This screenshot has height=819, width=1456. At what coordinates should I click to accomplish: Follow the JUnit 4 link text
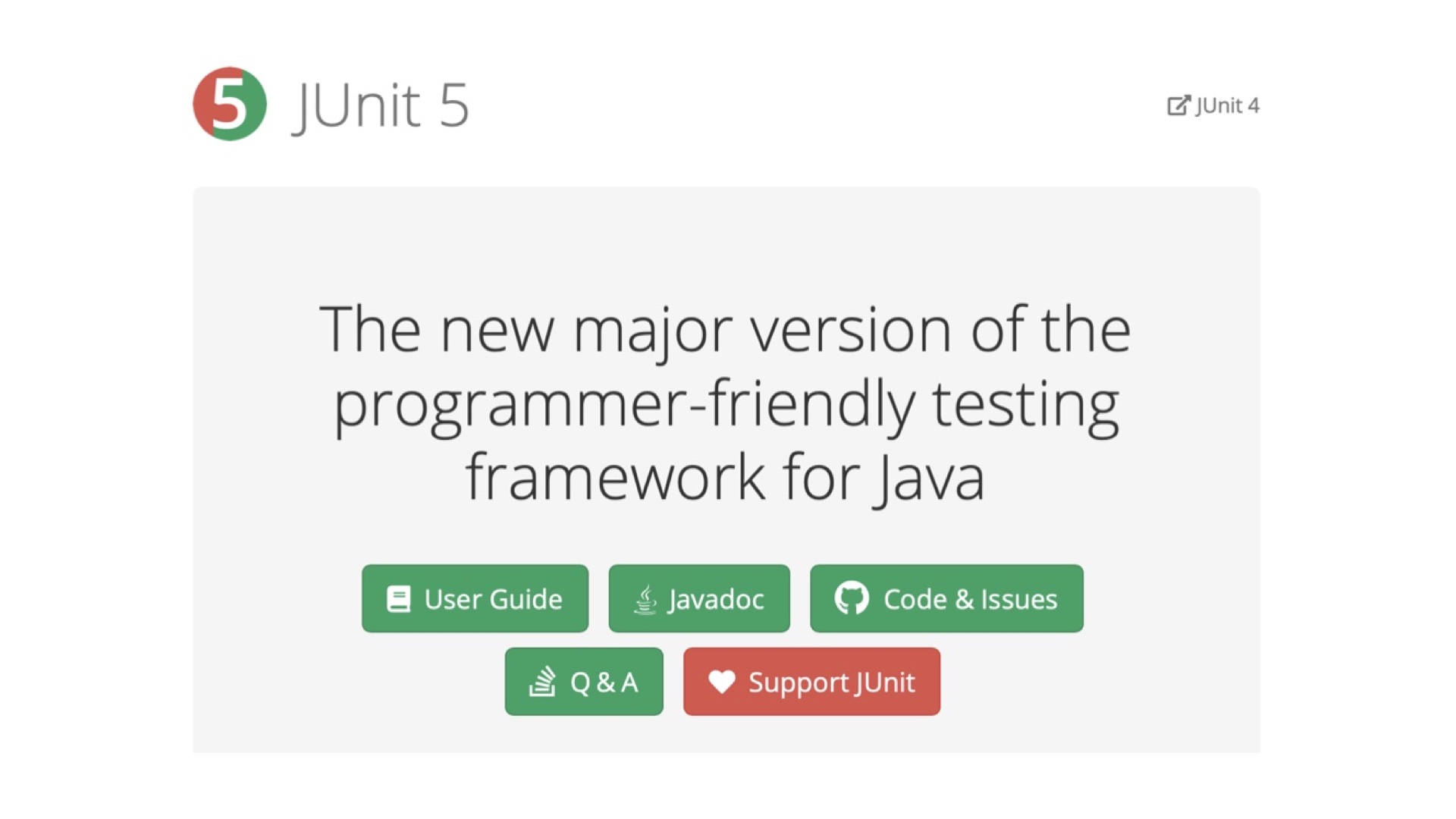click(x=1228, y=105)
